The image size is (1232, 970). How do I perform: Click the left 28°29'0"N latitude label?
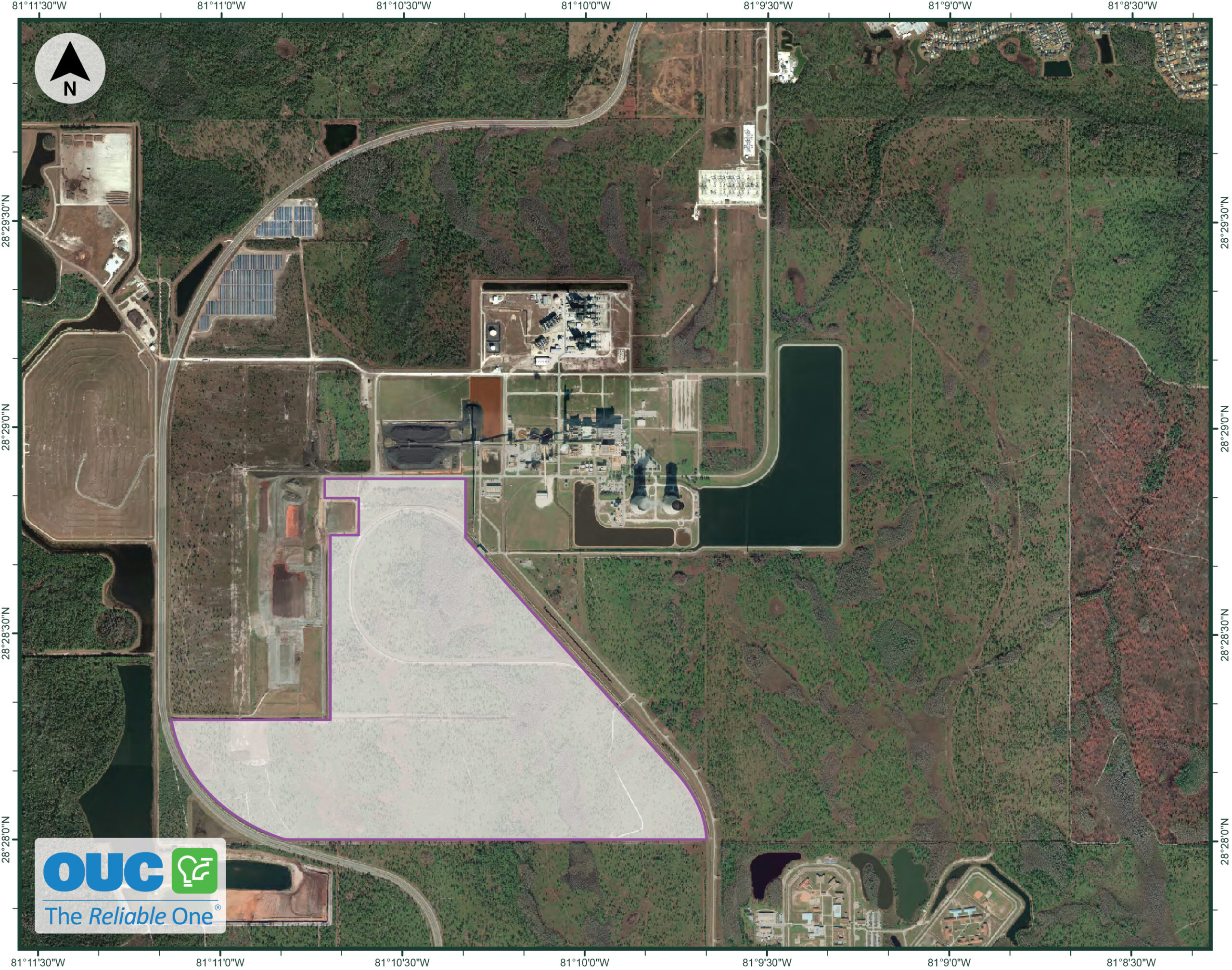click(6, 427)
